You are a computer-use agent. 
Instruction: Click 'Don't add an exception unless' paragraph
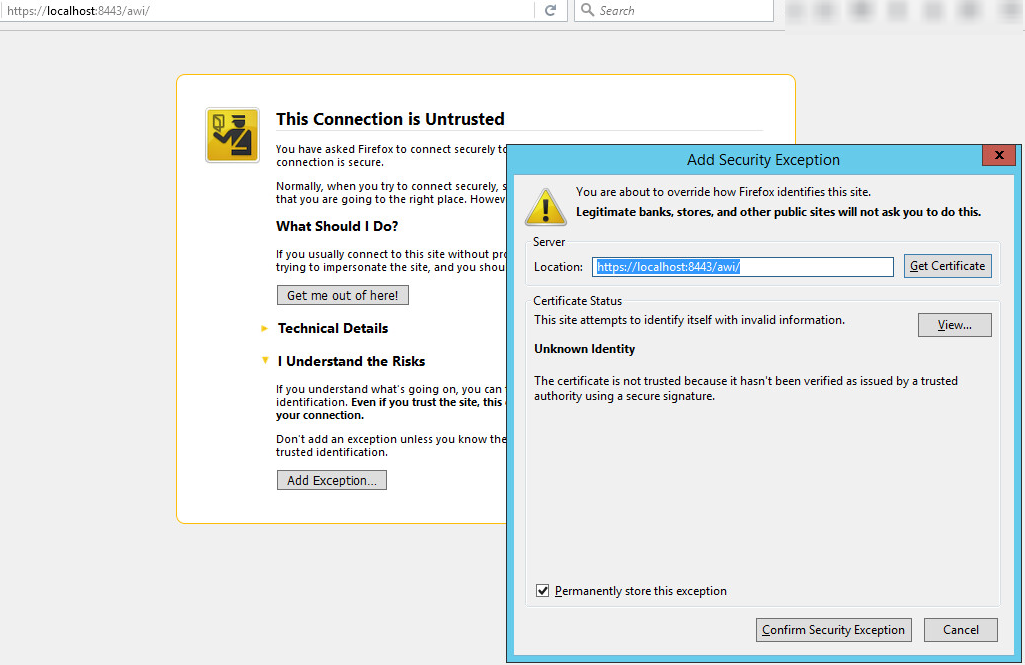tap(391, 445)
